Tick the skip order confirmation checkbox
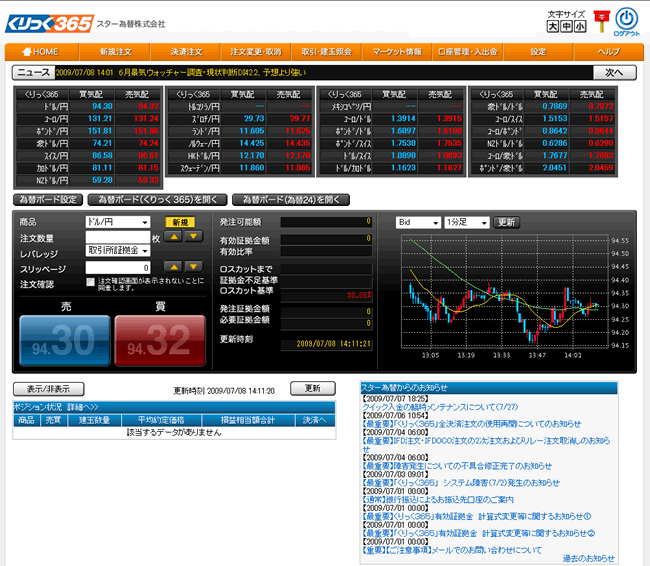 click(x=90, y=282)
